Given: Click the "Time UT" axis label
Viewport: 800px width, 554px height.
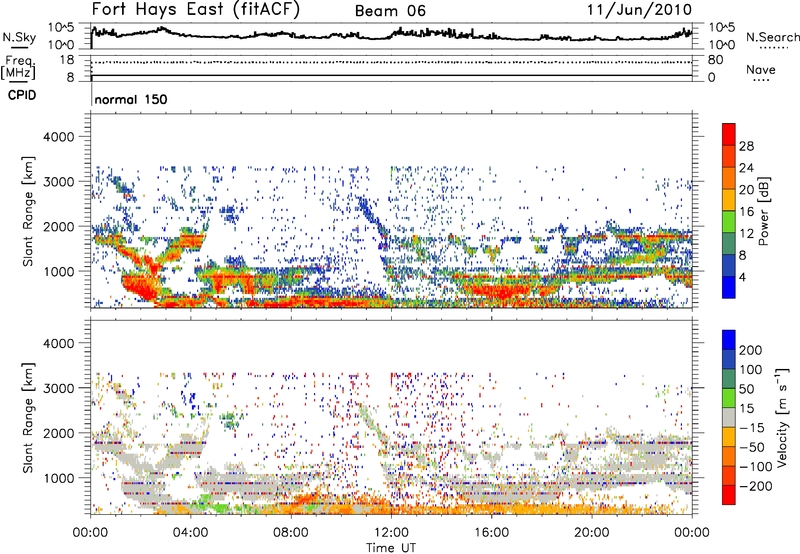Looking at the screenshot, I should click(391, 548).
